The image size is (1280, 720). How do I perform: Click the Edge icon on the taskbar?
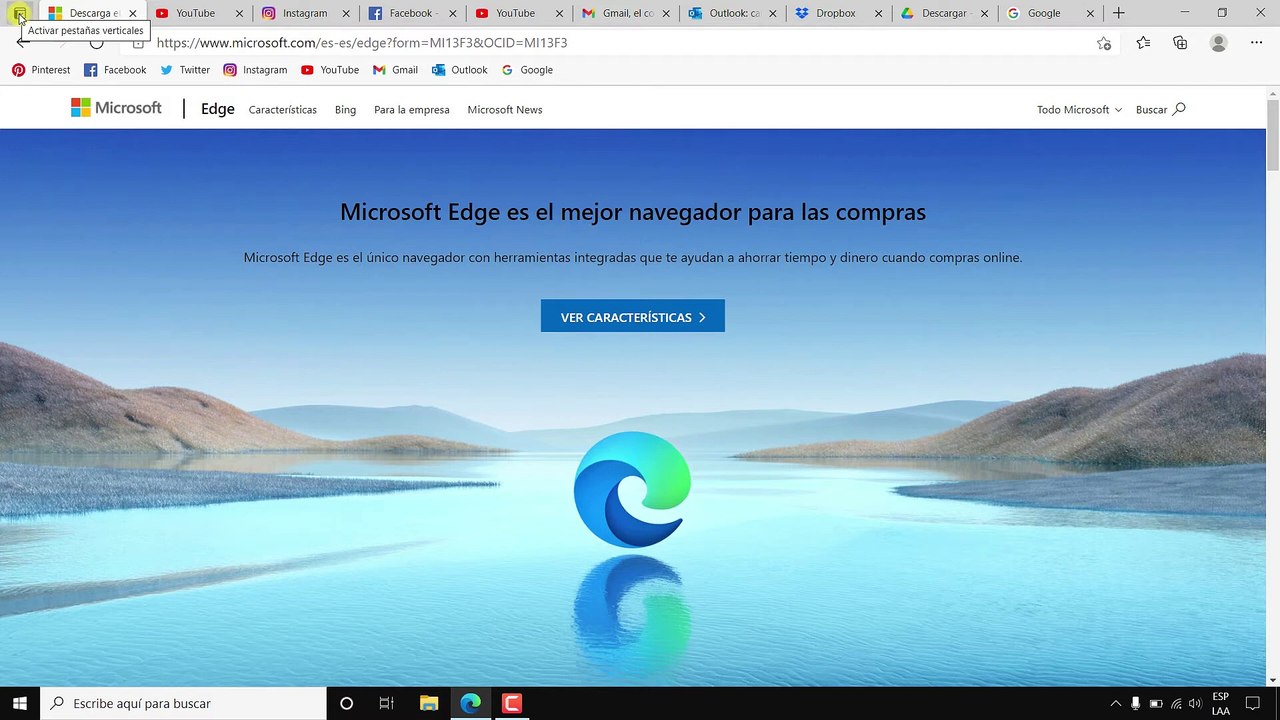click(x=470, y=703)
